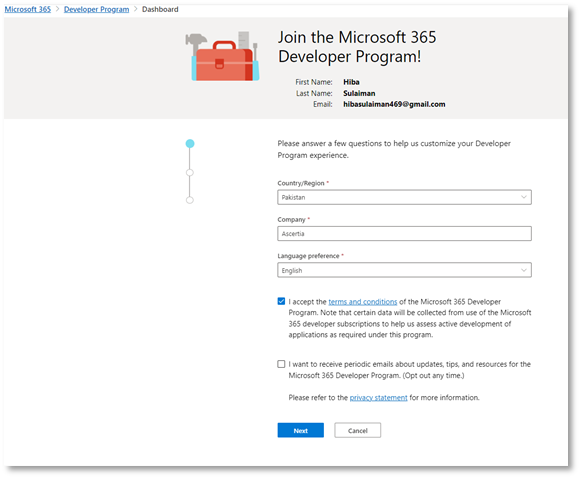Enable periodic emails about updates checkbox
The height and width of the screenshot is (478, 580).
[x=281, y=364]
